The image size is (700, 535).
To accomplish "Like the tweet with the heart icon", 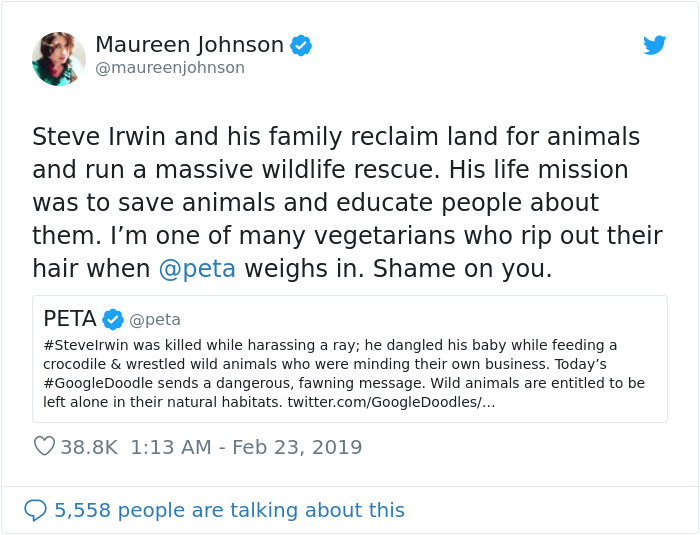I will 44,447.
